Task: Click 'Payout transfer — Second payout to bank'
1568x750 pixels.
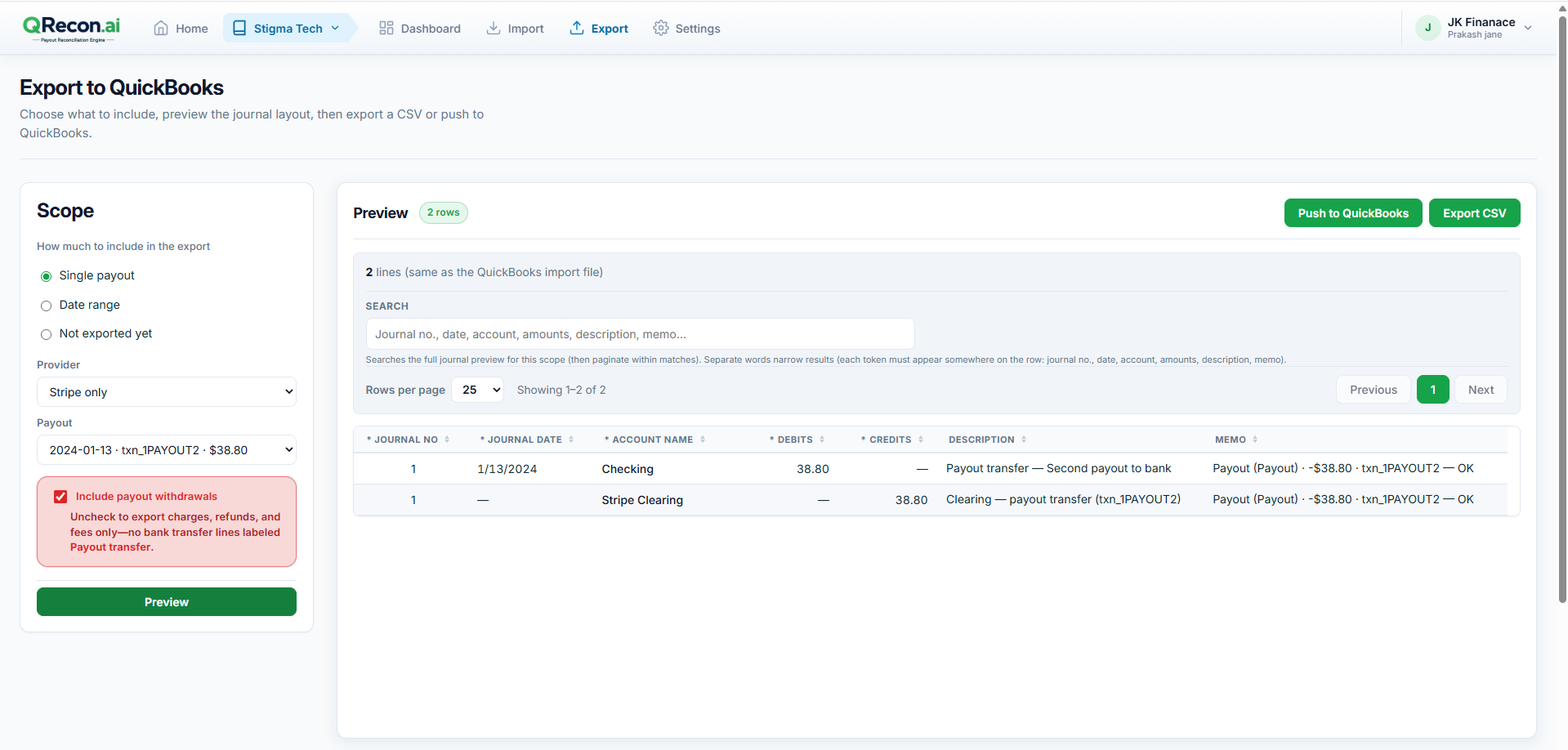Action: coord(1059,468)
